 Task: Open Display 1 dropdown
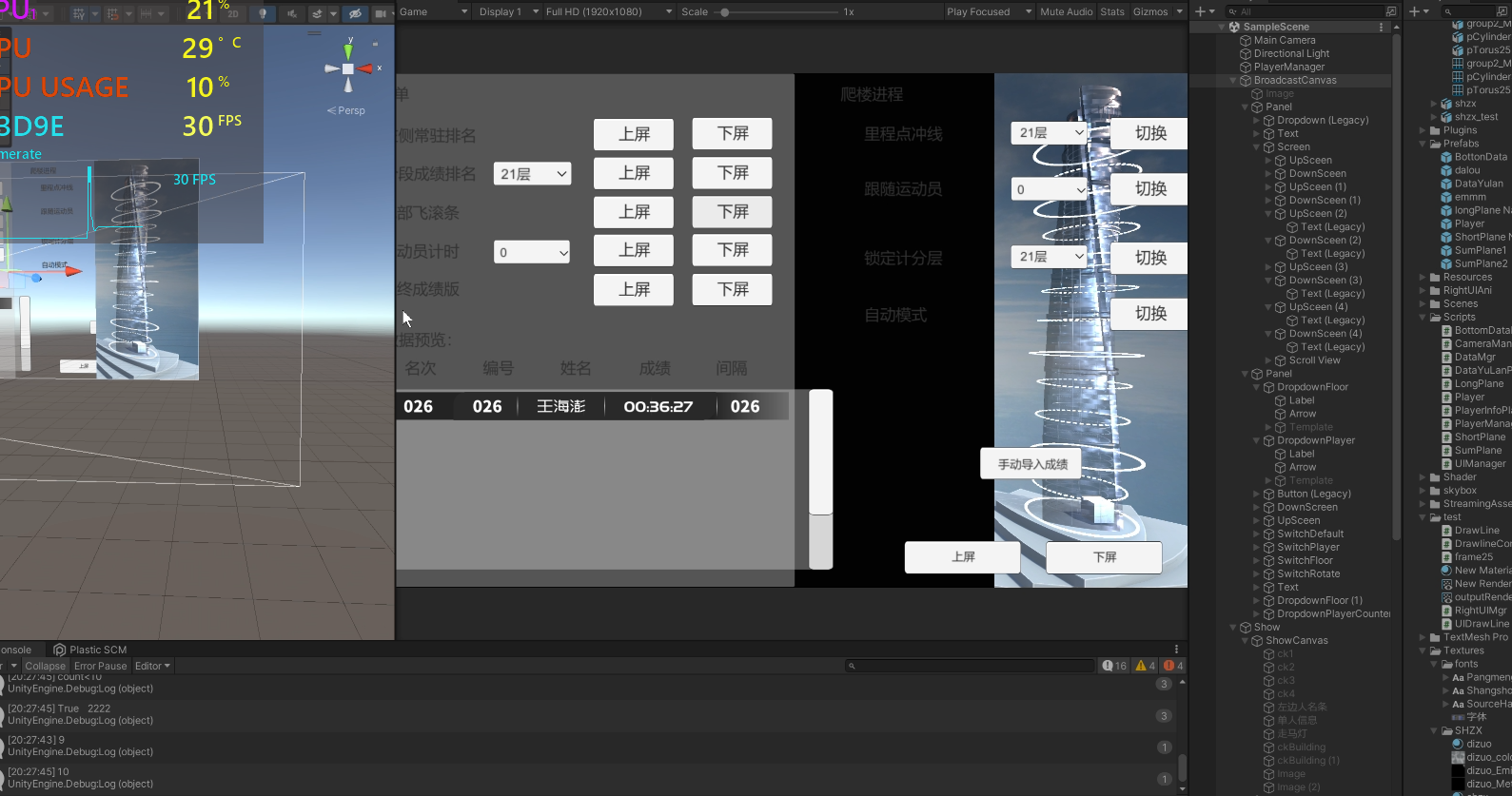pyautogui.click(x=507, y=11)
